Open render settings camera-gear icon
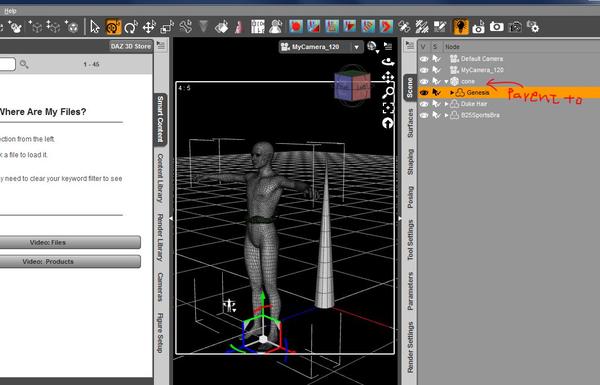Image resolution: width=600 pixels, height=385 pixels. [533, 27]
